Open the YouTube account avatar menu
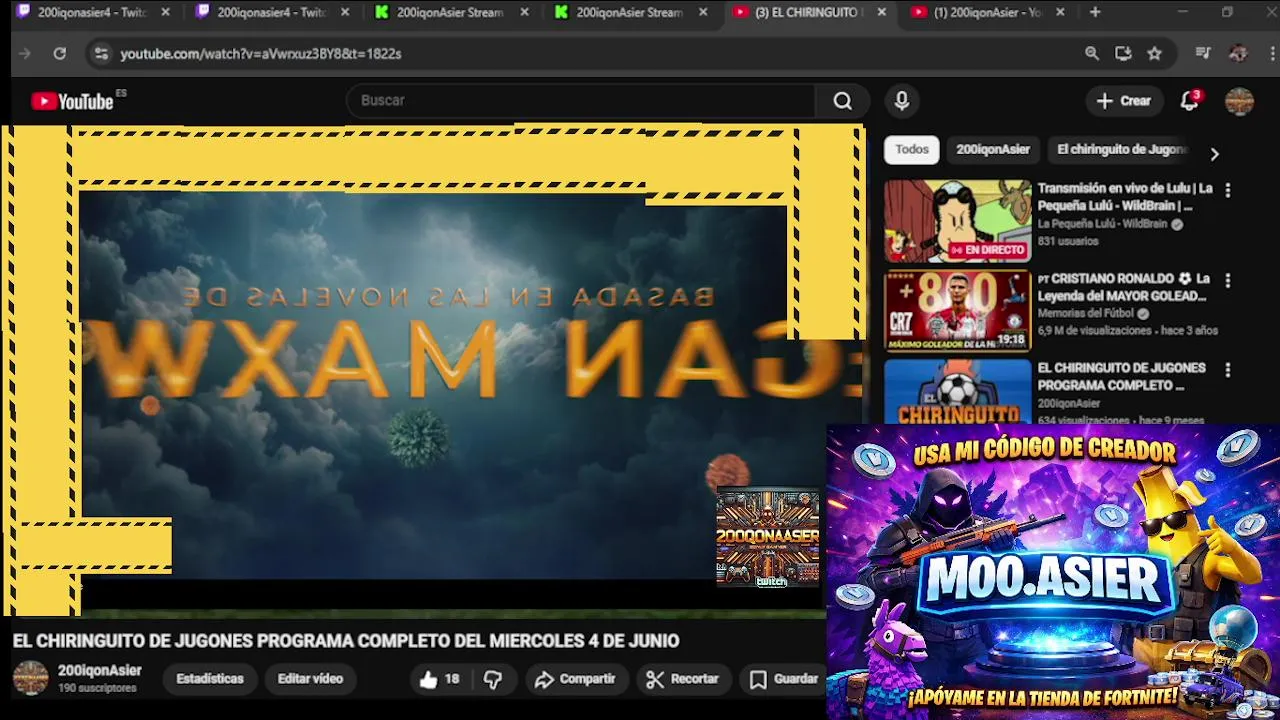1280x720 pixels. click(1239, 101)
